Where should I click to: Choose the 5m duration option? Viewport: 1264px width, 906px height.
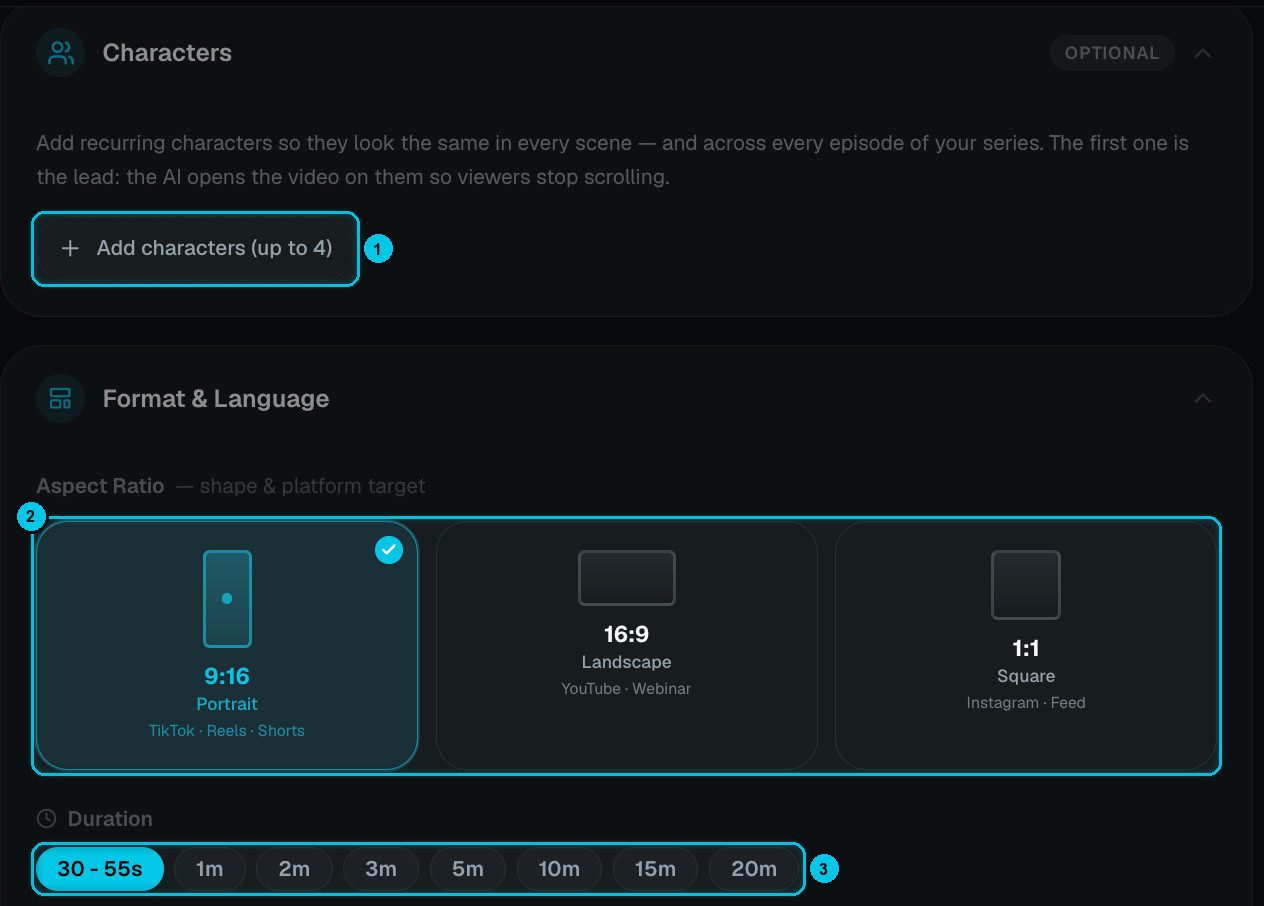point(468,869)
